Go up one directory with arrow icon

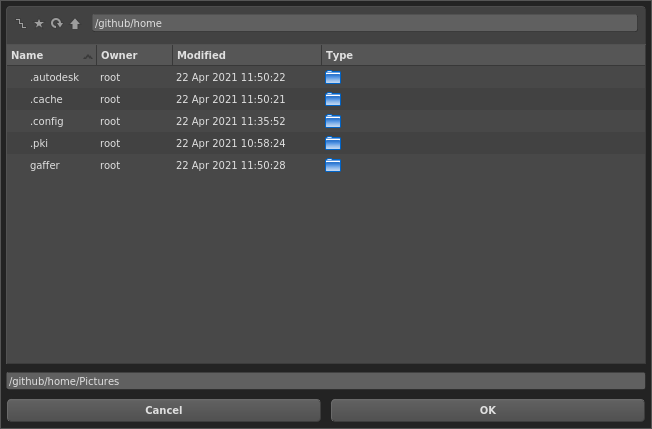click(x=75, y=24)
